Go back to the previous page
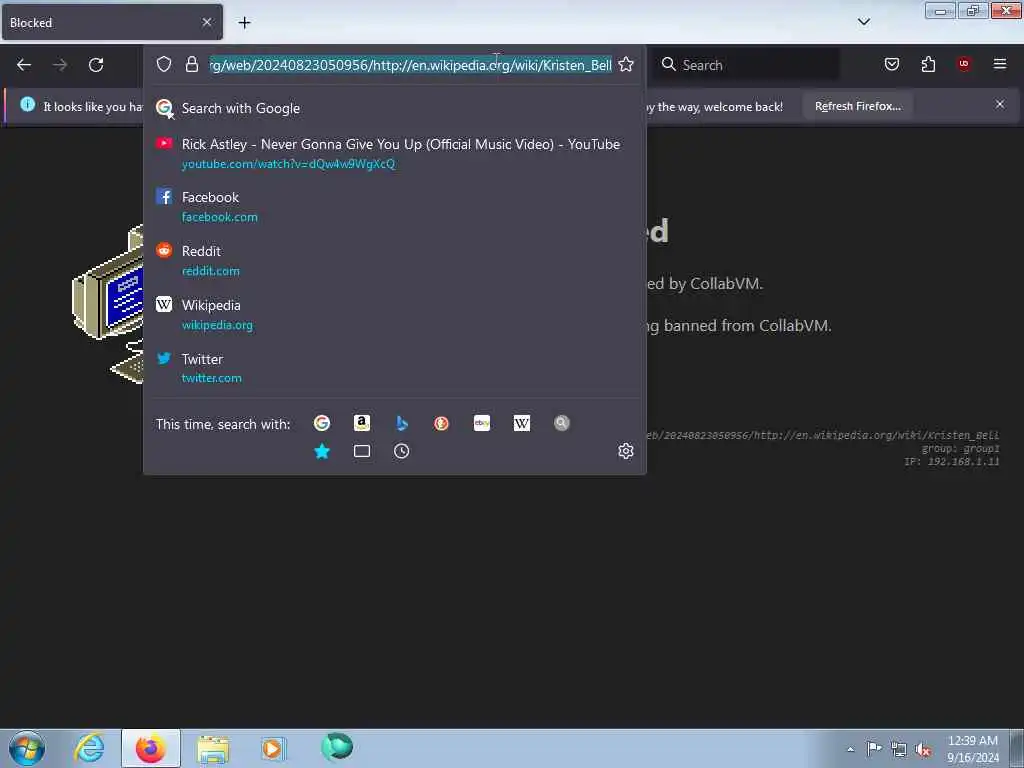Screen dimensions: 1024x768 coord(24,65)
